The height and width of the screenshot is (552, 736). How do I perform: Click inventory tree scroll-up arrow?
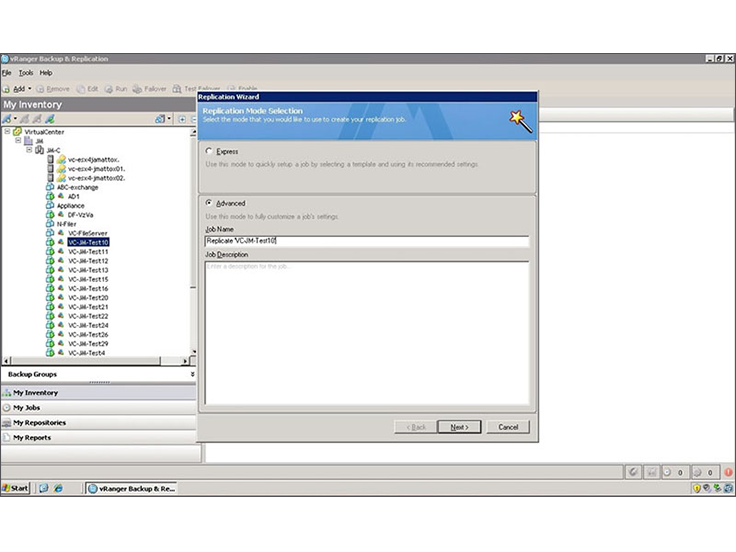[193, 133]
